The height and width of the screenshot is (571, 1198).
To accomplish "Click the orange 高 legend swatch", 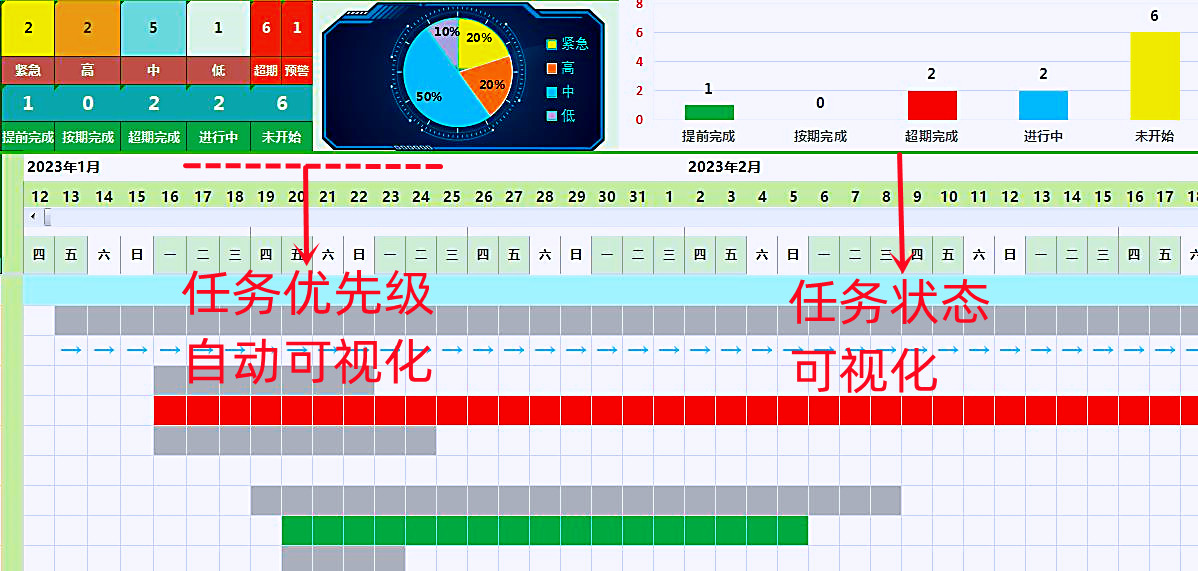I will 552,68.
